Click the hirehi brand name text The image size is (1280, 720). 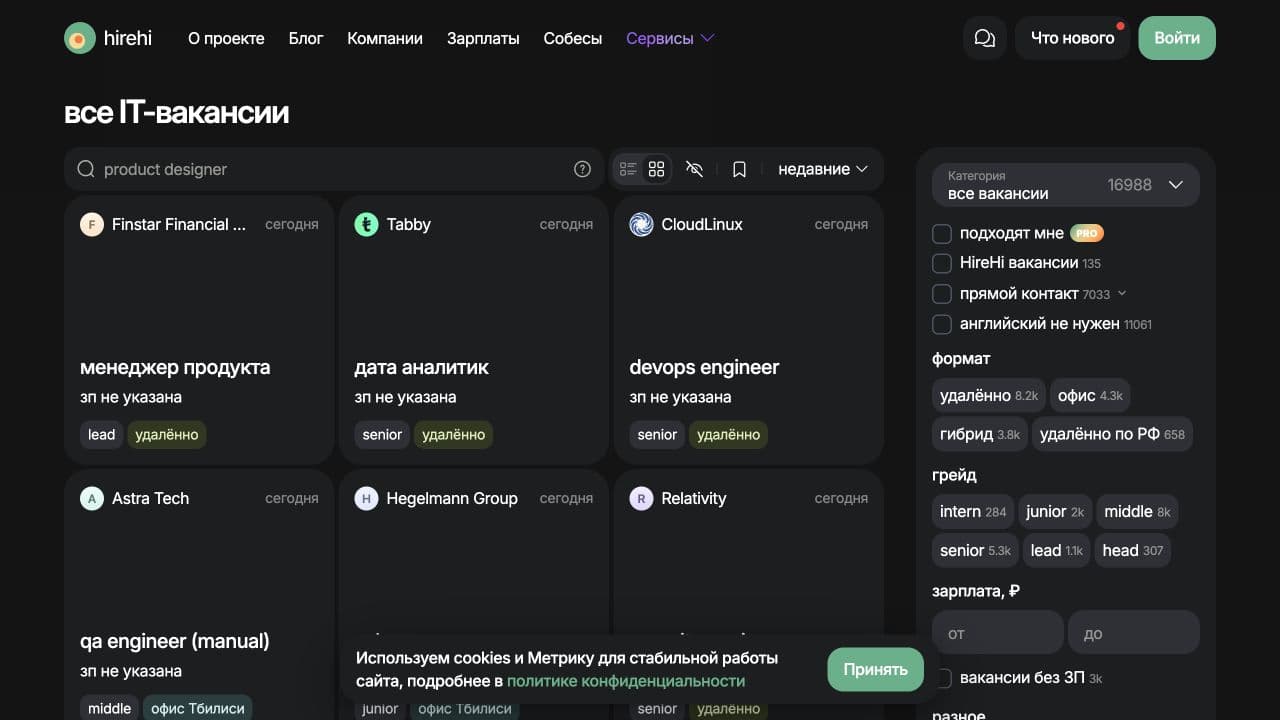tap(128, 38)
